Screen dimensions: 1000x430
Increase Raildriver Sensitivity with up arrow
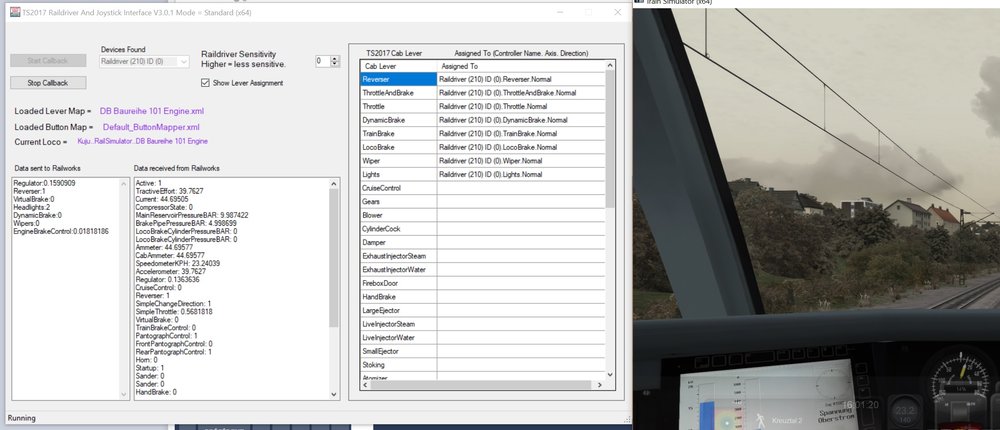334,57
